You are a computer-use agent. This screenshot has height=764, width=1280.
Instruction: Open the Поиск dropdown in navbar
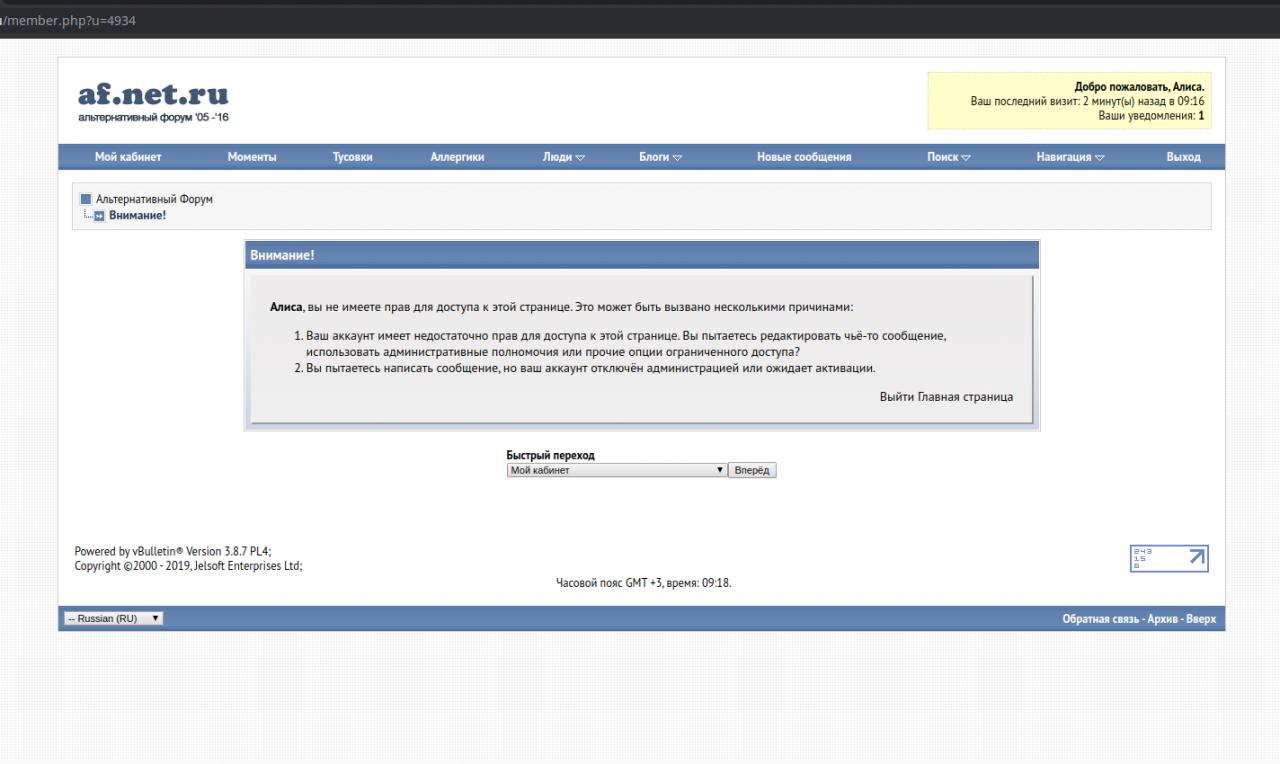(948, 157)
